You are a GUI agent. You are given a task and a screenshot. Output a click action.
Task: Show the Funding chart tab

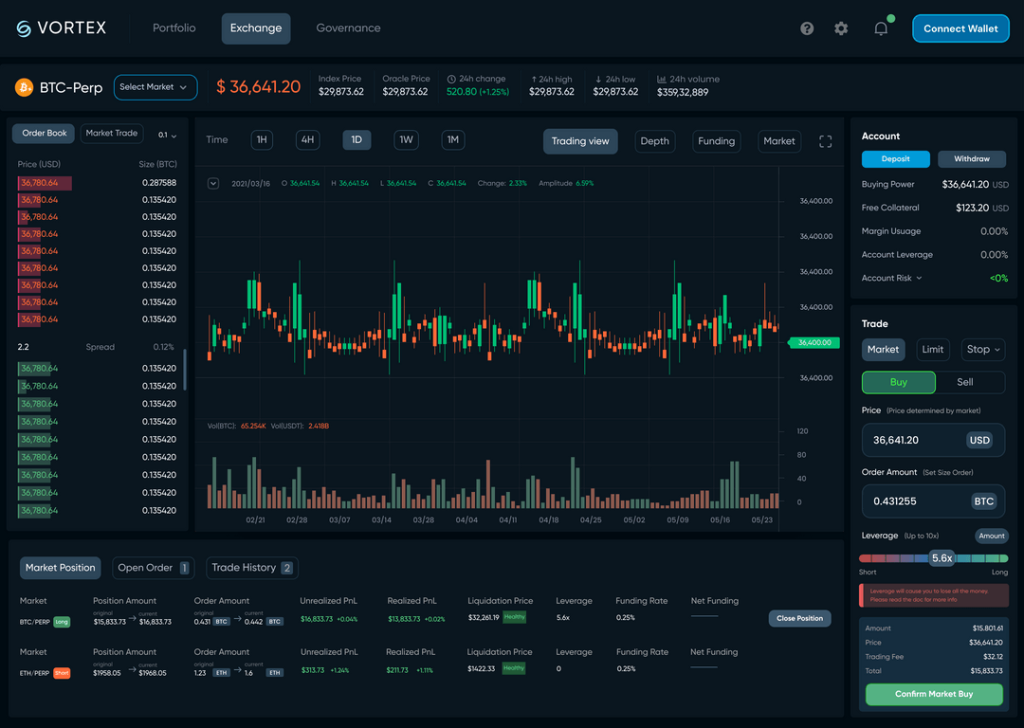[x=716, y=142]
